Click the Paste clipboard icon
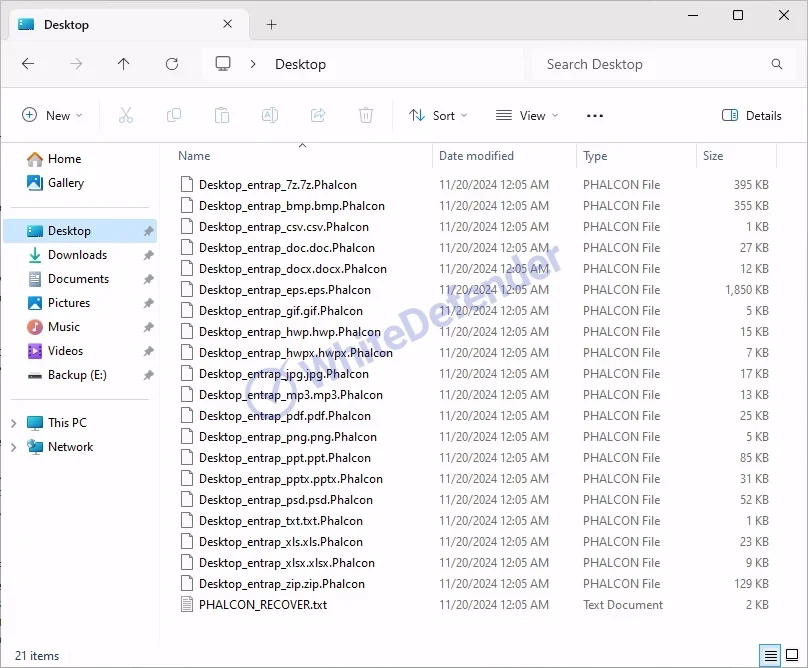 click(222, 115)
